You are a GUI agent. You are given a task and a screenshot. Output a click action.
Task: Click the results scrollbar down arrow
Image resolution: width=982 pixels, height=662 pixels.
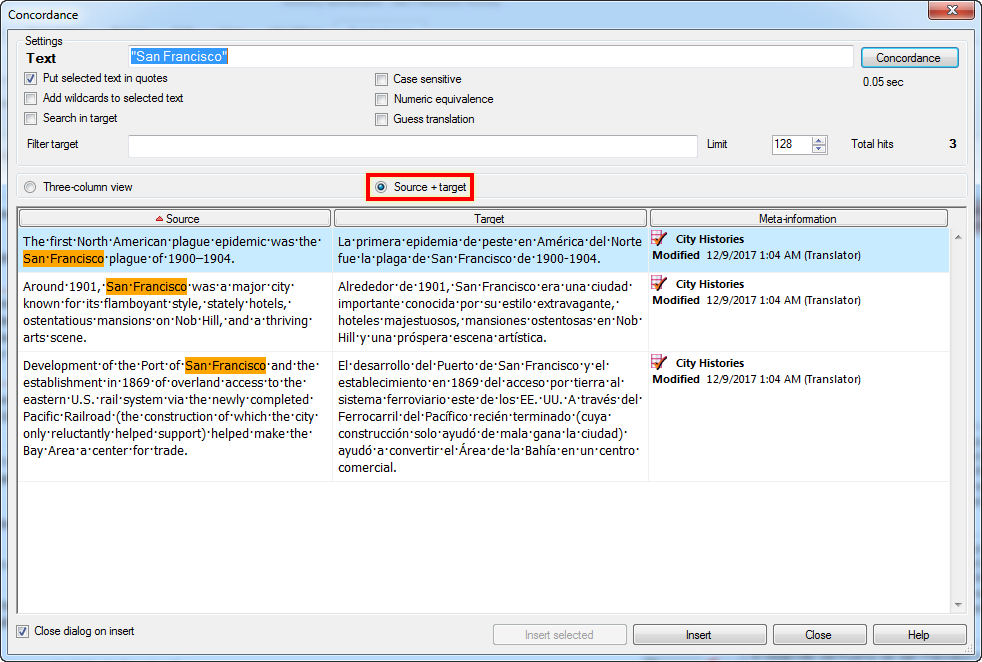958,604
